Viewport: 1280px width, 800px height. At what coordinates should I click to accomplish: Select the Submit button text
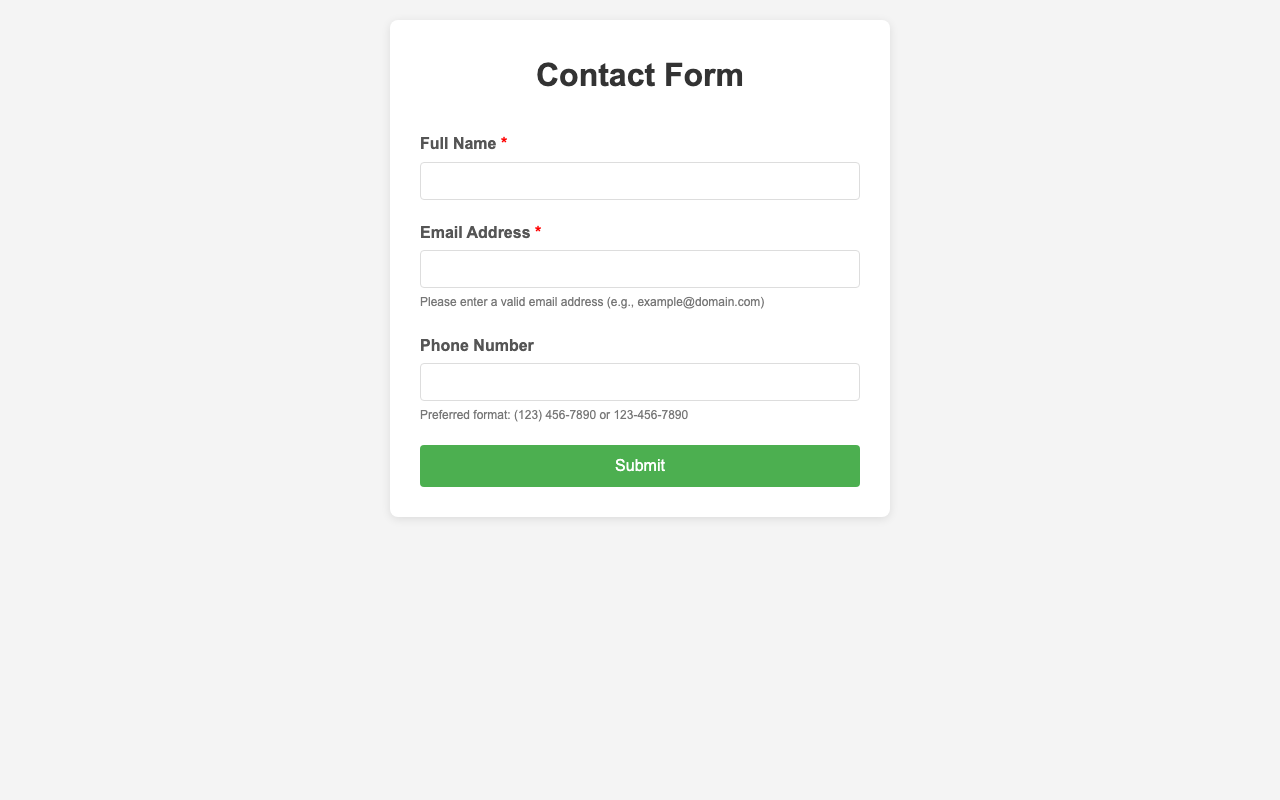pos(639,465)
